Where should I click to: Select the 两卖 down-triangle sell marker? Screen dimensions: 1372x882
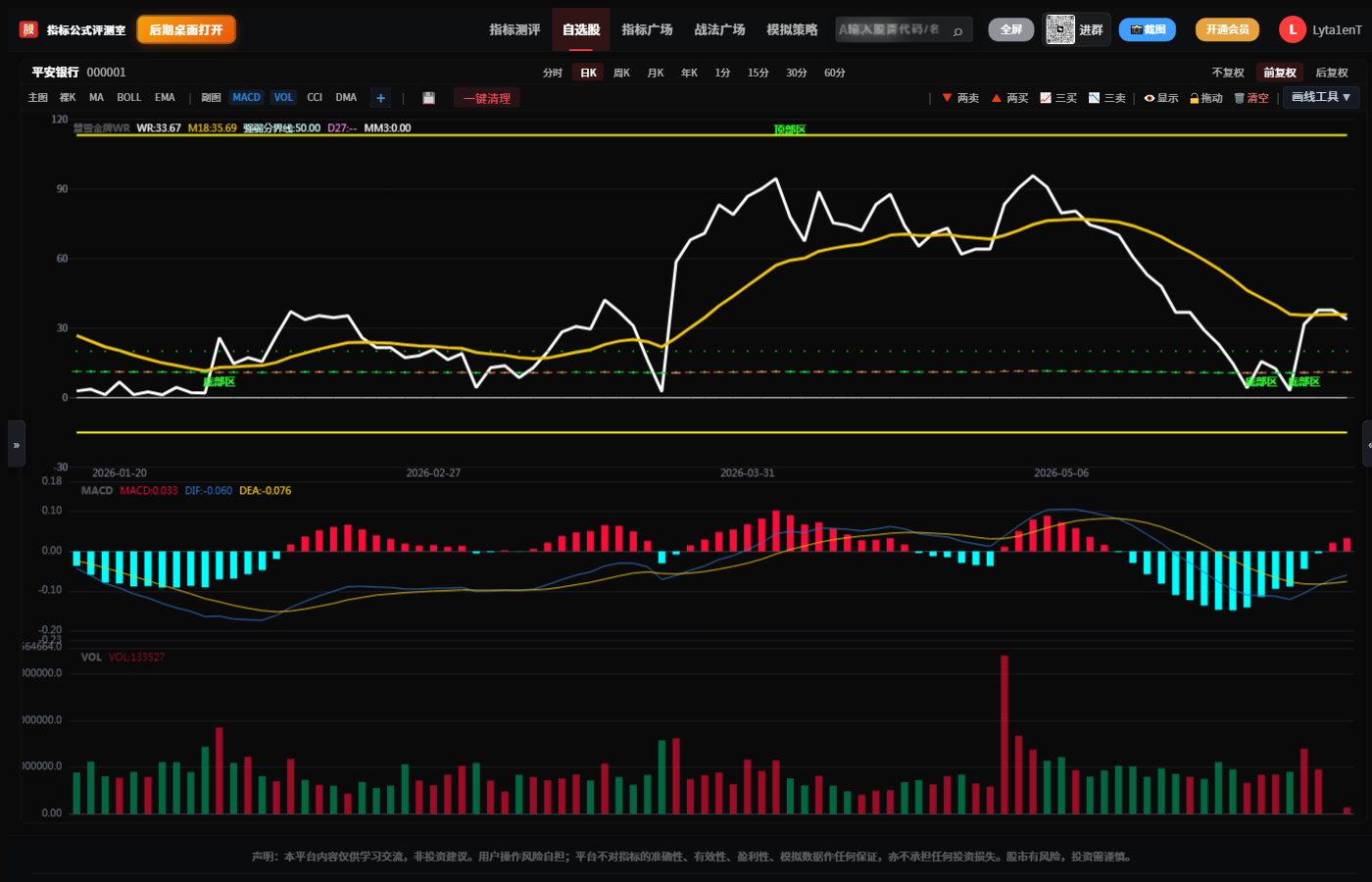point(960,98)
